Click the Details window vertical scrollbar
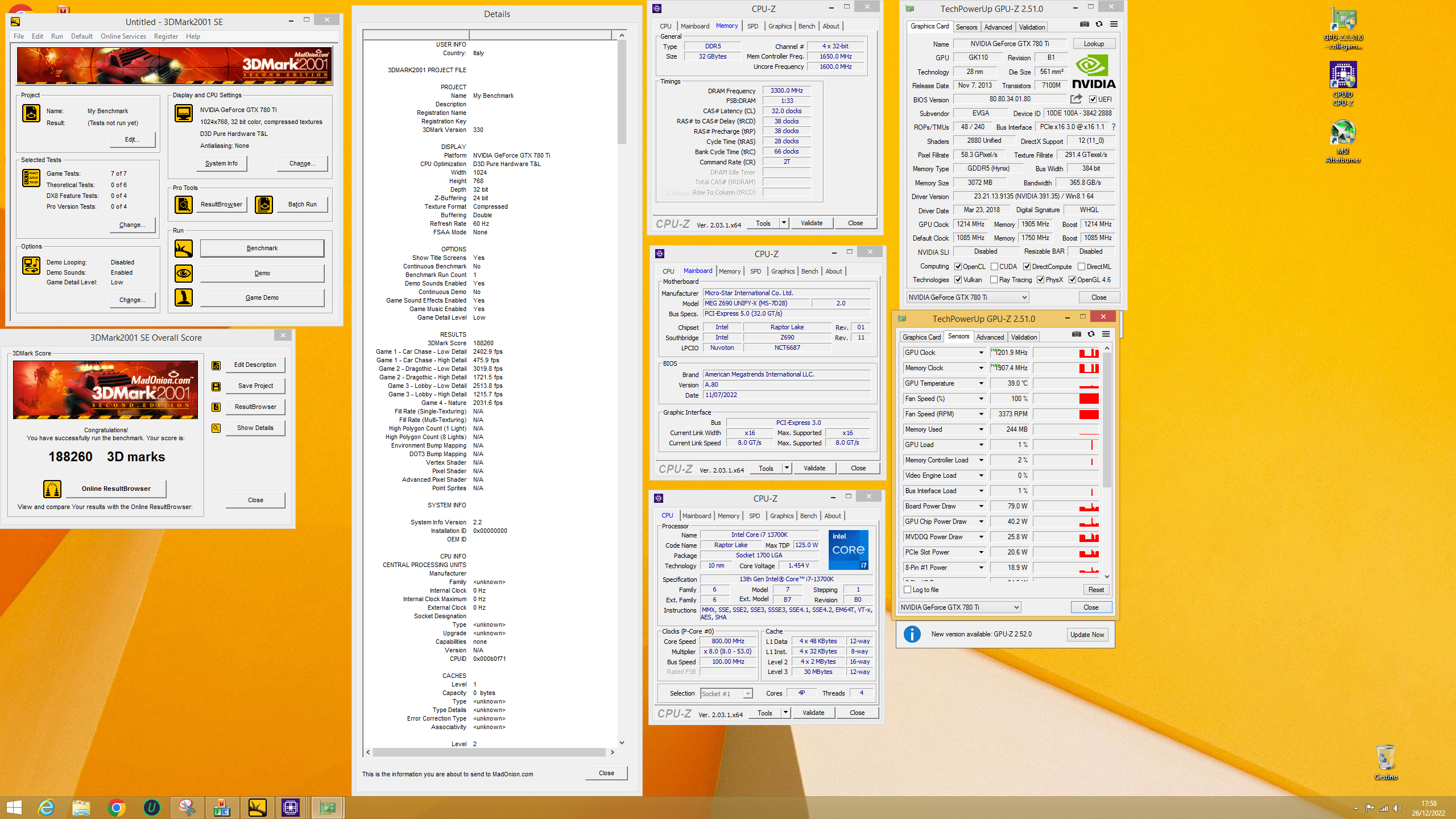Image resolution: width=1456 pixels, height=819 pixels. (x=622, y=390)
